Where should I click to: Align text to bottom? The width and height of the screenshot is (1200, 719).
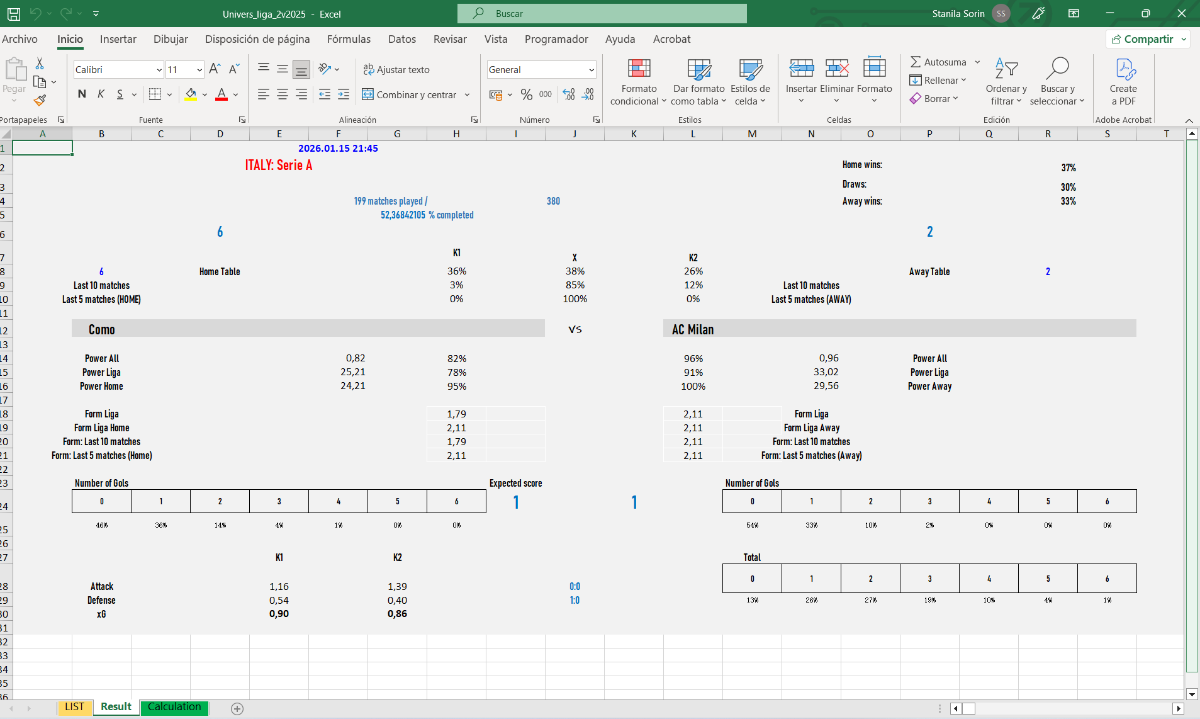[x=301, y=69]
